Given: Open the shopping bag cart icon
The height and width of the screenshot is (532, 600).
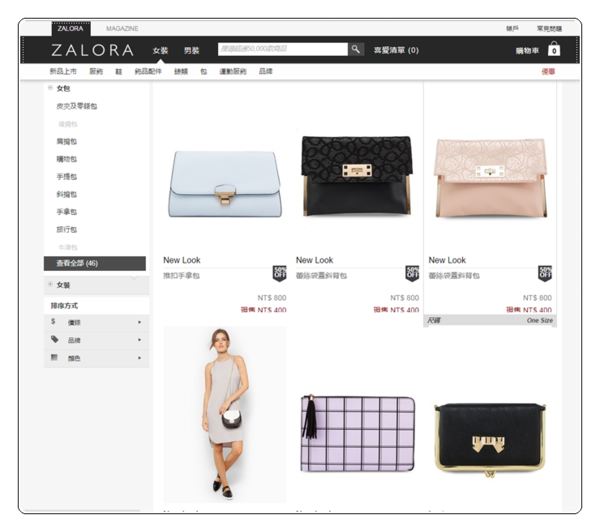Looking at the screenshot, I should point(554,49).
